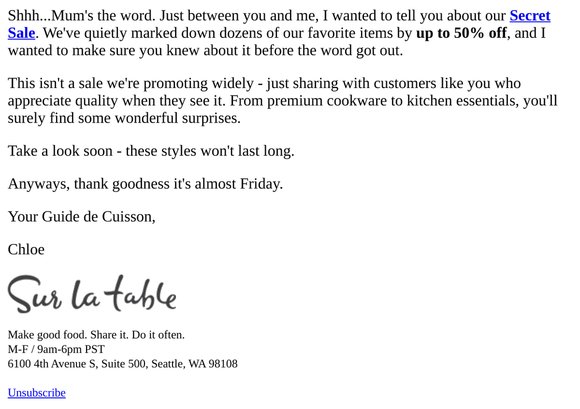Image resolution: width=580 pixels, height=409 pixels.
Task: Click "premium cookware to kitchen essentials" phrase
Action: point(392,101)
